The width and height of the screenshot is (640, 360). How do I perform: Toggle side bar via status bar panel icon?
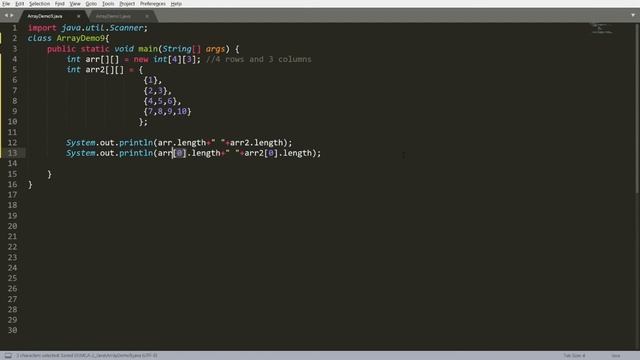pos(8,356)
